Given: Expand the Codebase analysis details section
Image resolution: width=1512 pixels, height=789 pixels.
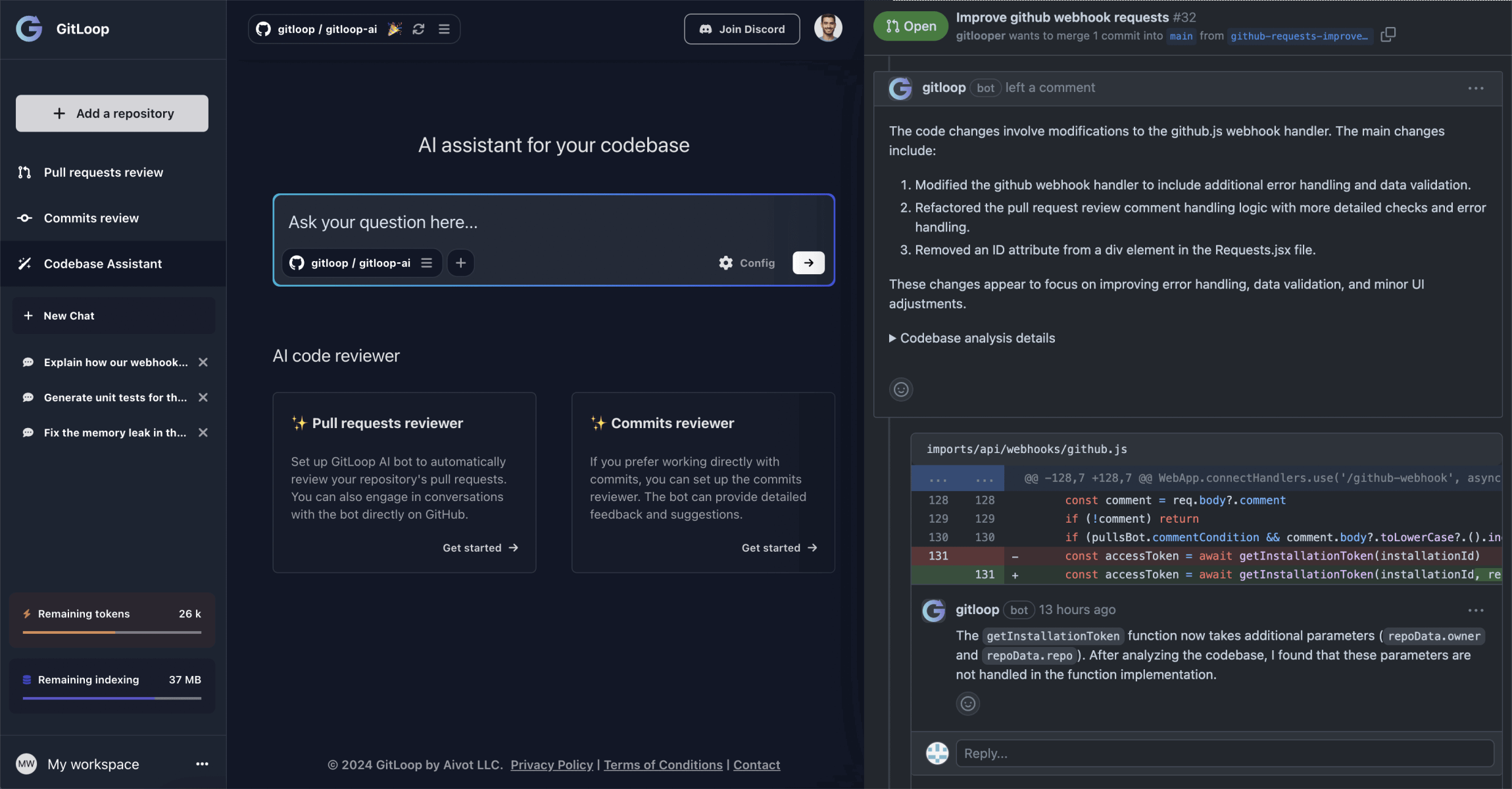Looking at the screenshot, I should coord(971,337).
